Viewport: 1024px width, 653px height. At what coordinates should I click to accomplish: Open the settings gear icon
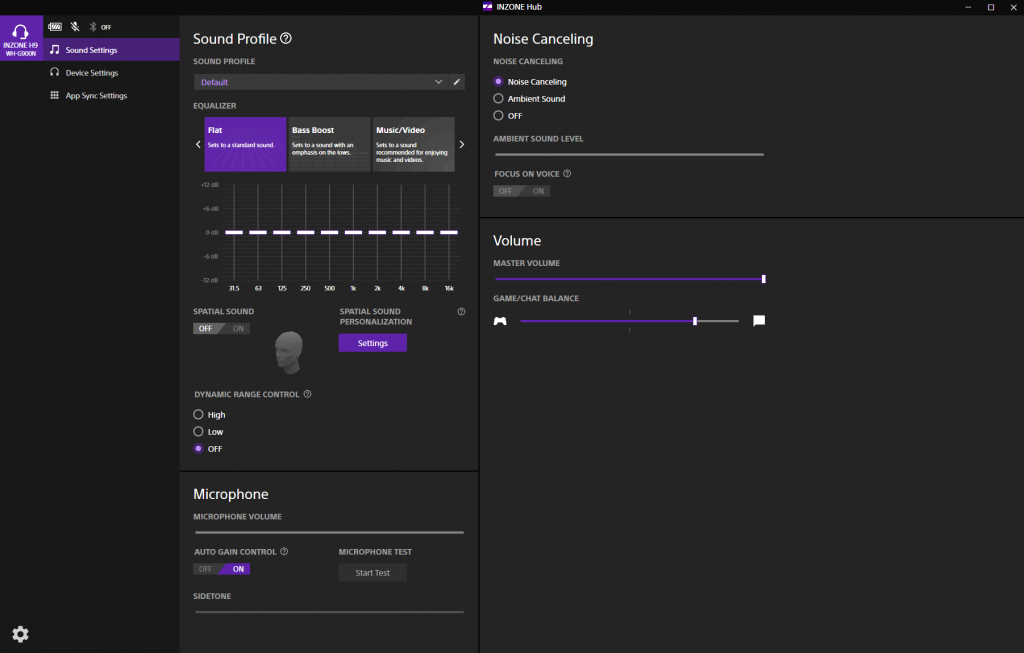pyautogui.click(x=20, y=634)
